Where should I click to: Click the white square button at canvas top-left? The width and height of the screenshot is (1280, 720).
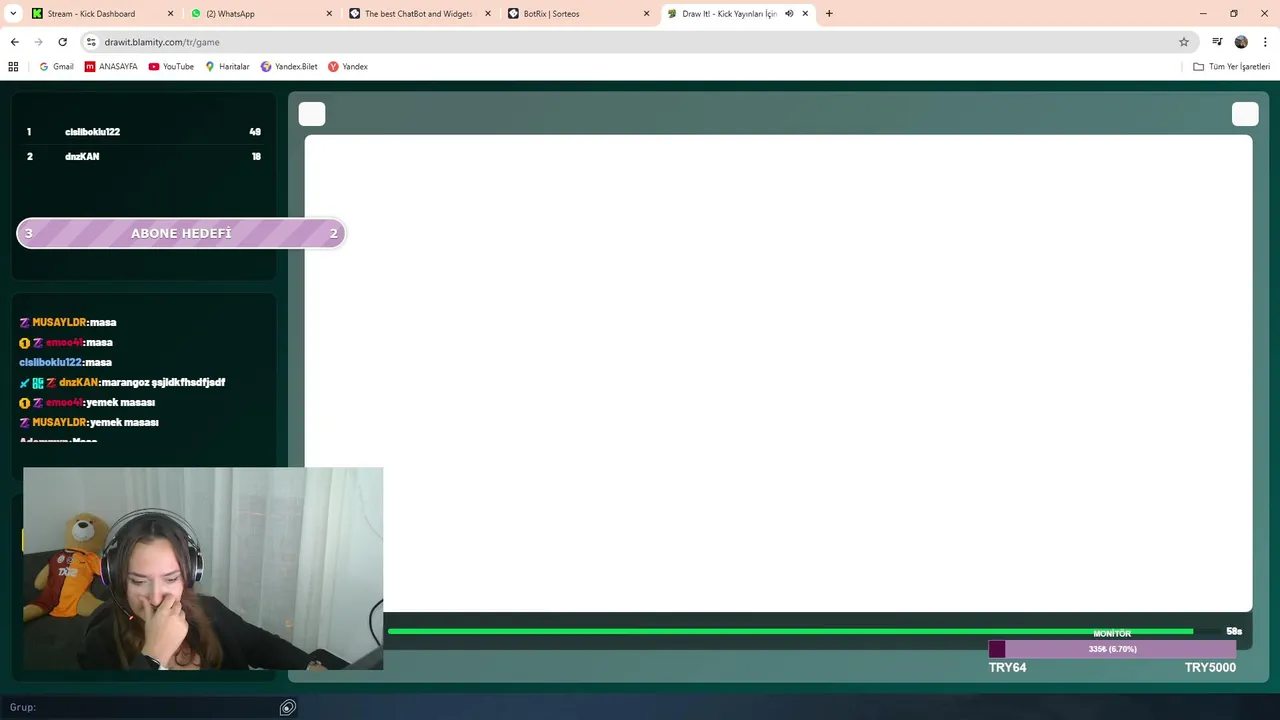(x=312, y=114)
